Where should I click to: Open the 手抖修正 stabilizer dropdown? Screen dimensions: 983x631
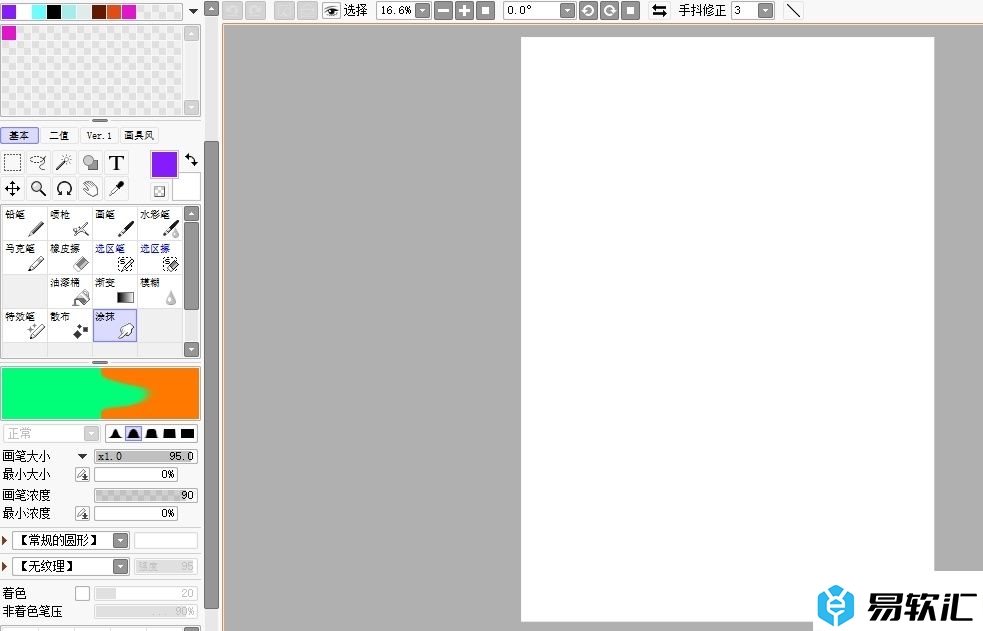tap(765, 11)
